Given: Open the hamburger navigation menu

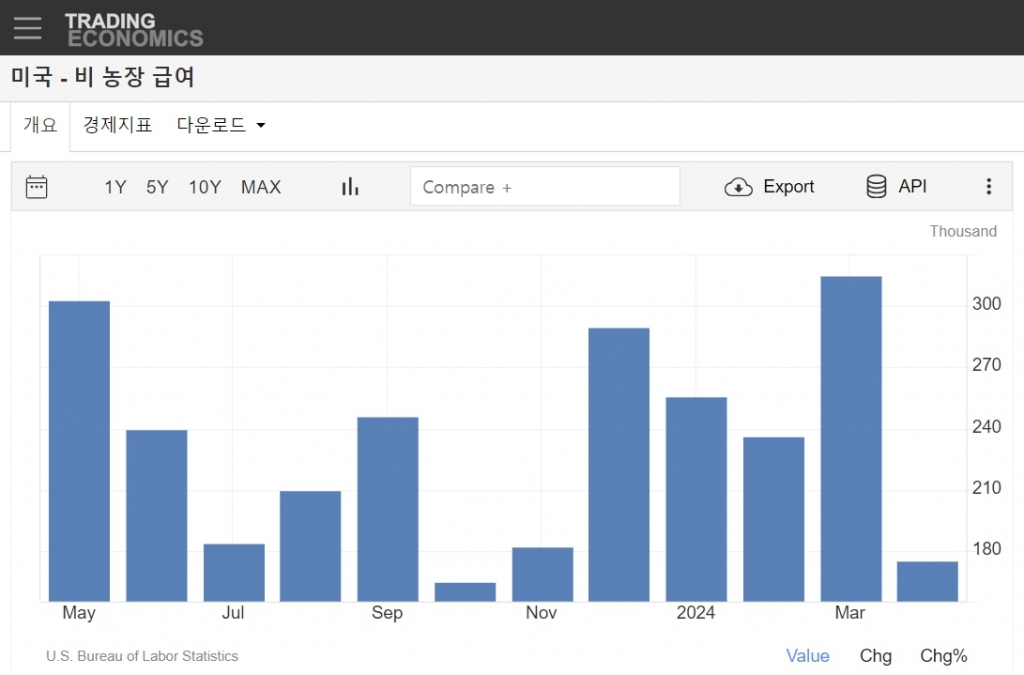Looking at the screenshot, I should pyautogui.click(x=27, y=27).
